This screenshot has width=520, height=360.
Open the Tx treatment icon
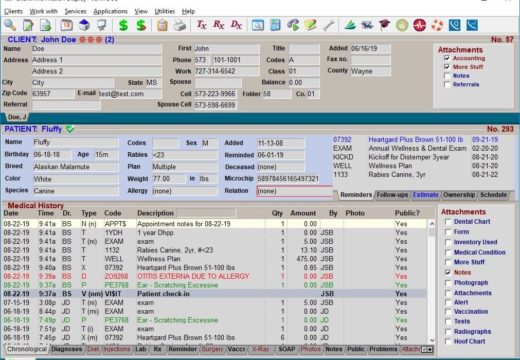coord(202,25)
